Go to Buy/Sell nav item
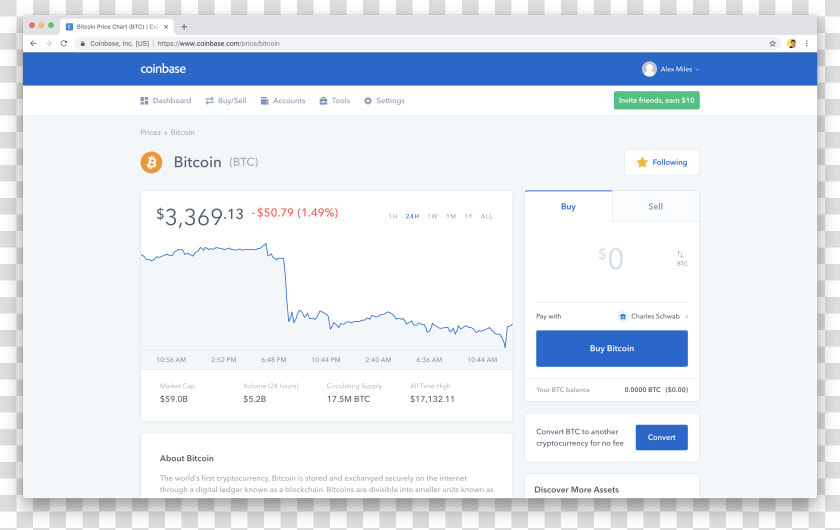The height and width of the screenshot is (530, 840). pyautogui.click(x=226, y=101)
